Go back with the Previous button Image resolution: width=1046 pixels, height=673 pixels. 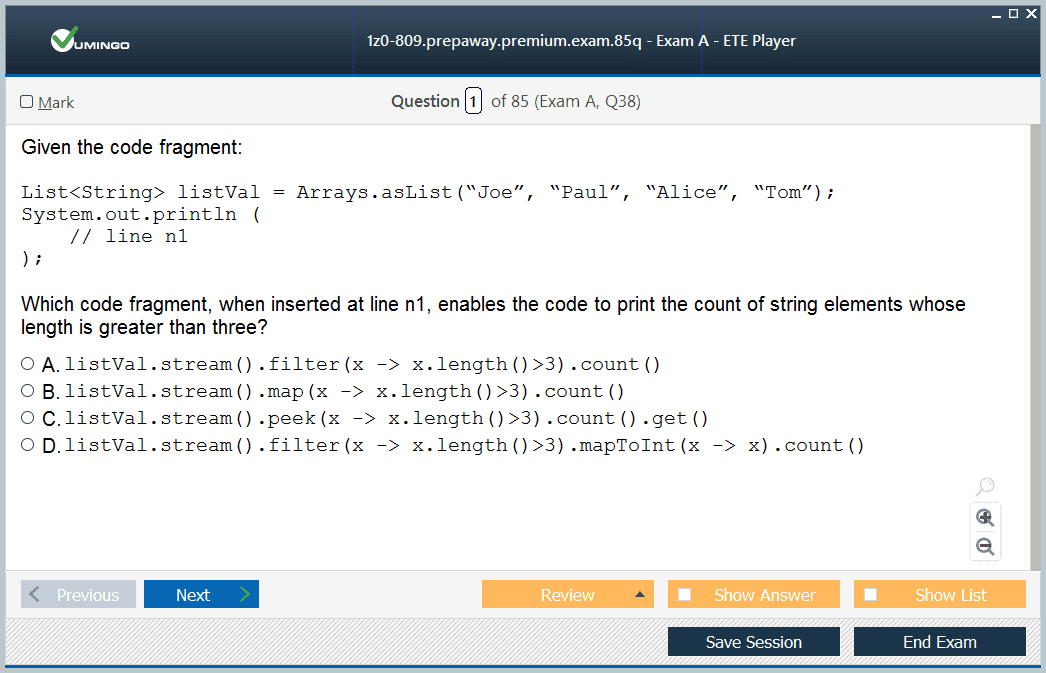78,595
